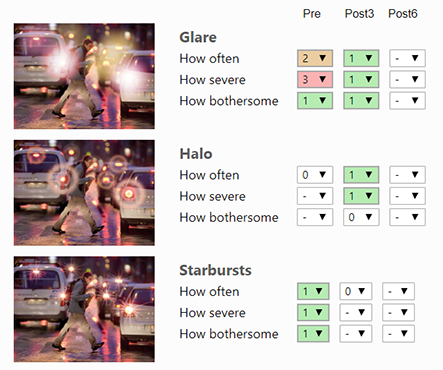Click the Starbursts example street image
The image size is (443, 370).
[84, 309]
